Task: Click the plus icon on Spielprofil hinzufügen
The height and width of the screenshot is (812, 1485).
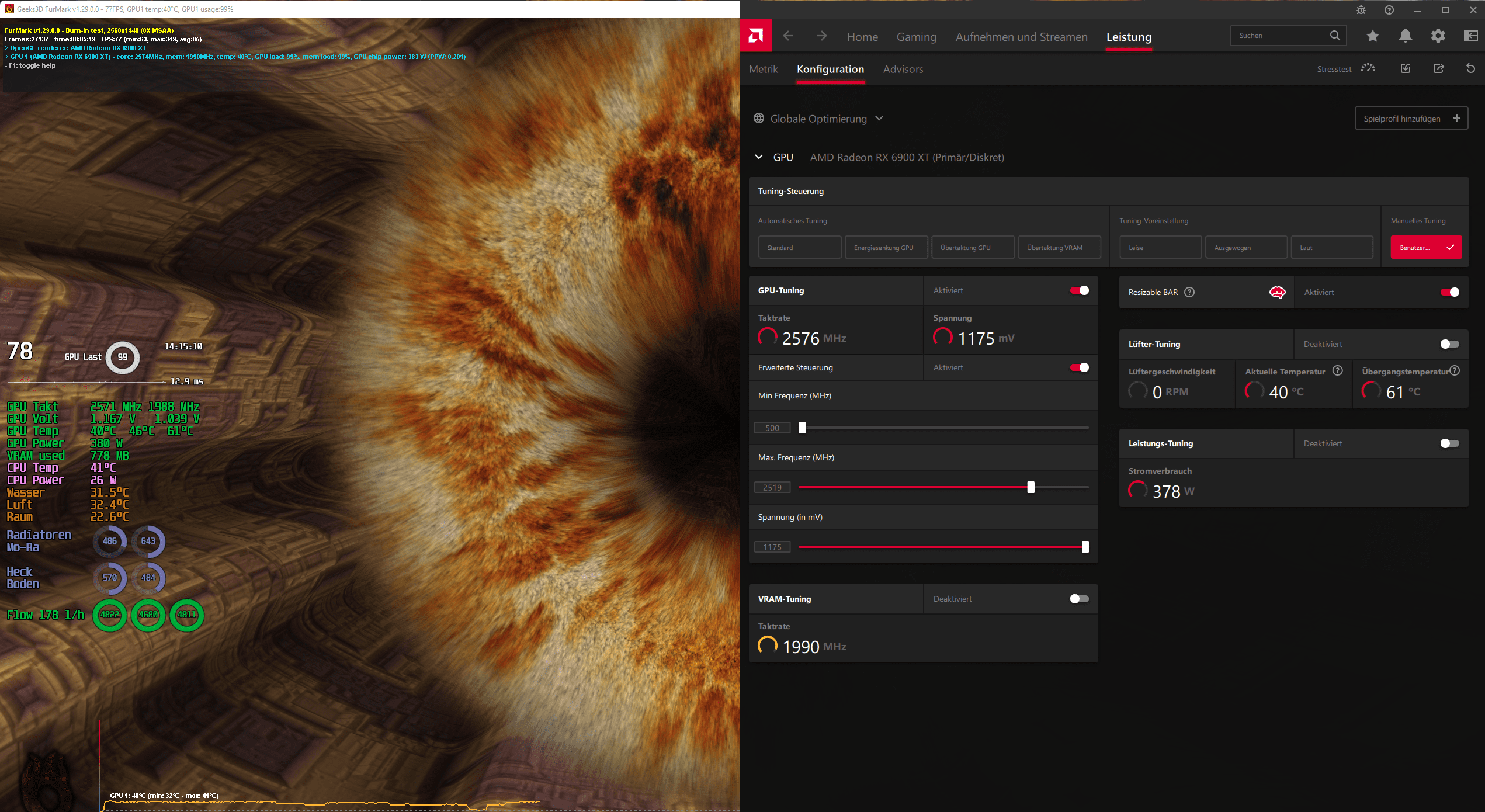Action: pyautogui.click(x=1457, y=118)
